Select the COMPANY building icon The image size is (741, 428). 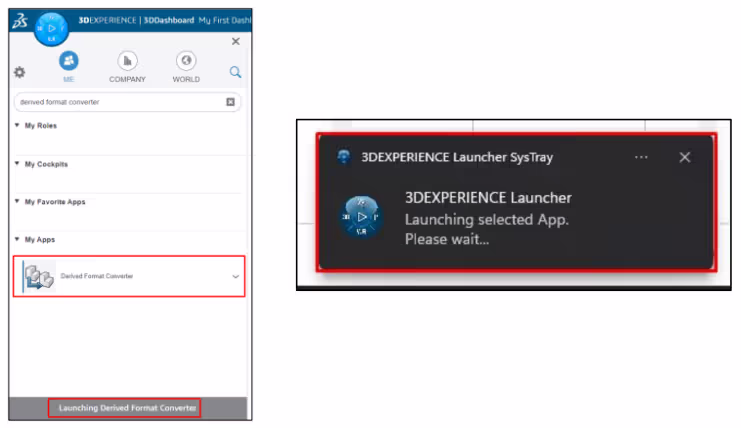[127, 61]
